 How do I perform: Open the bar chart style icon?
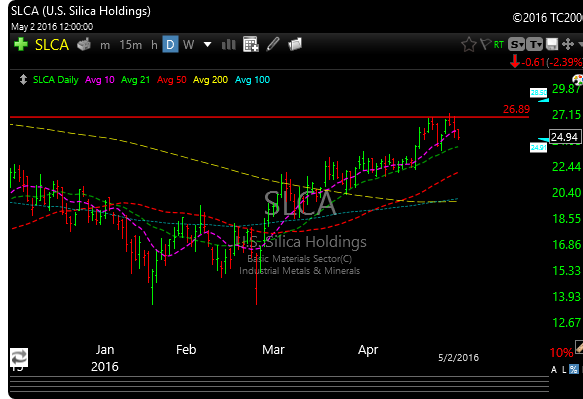click(228, 45)
